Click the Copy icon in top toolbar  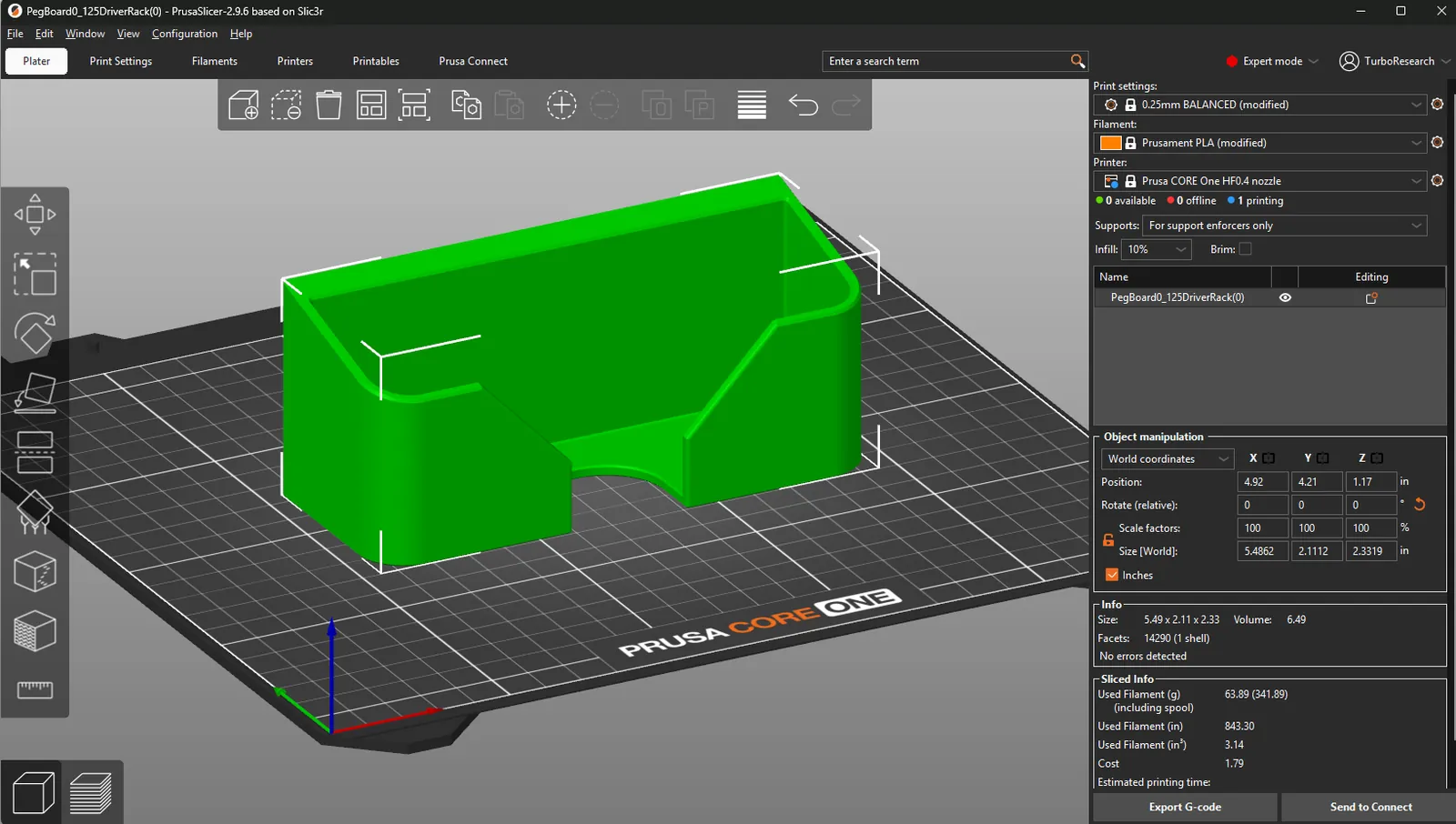(466, 105)
